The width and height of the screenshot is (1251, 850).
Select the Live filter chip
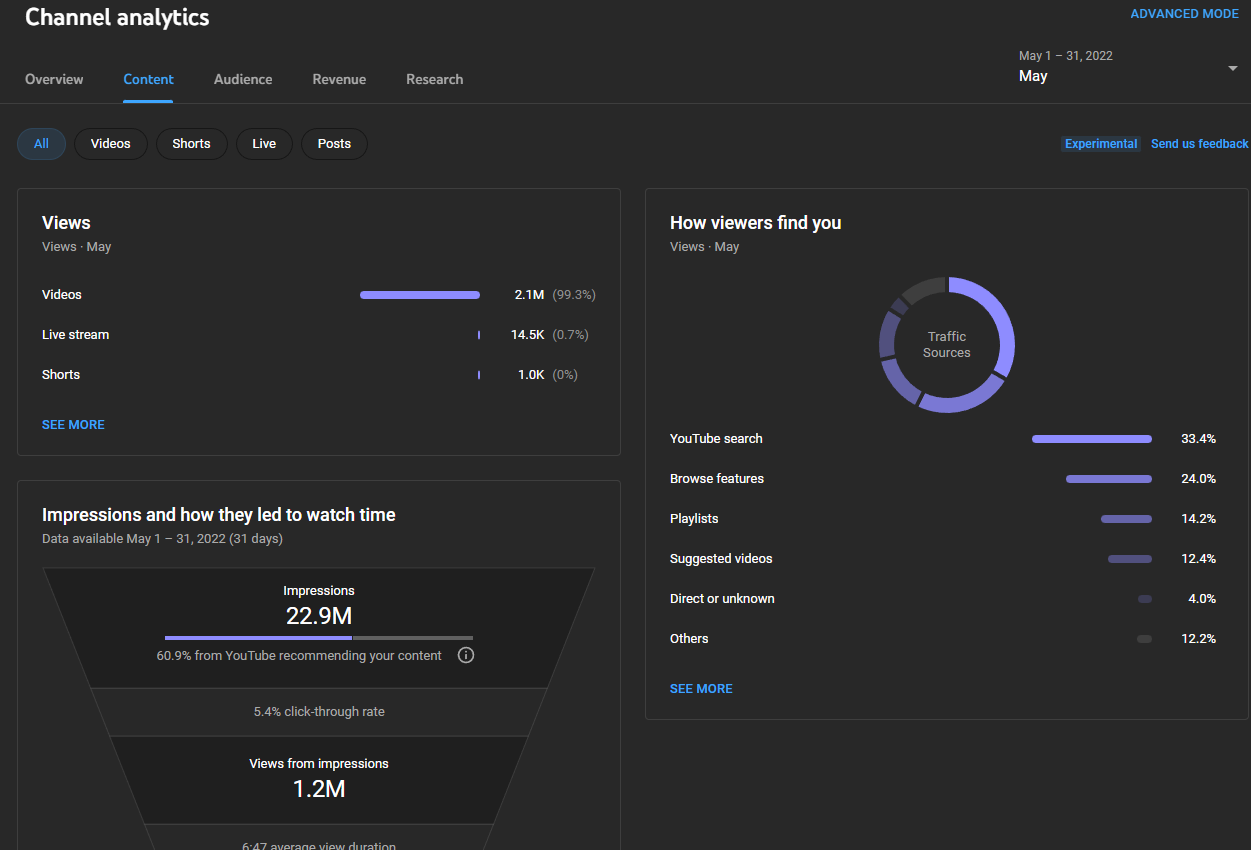264,144
